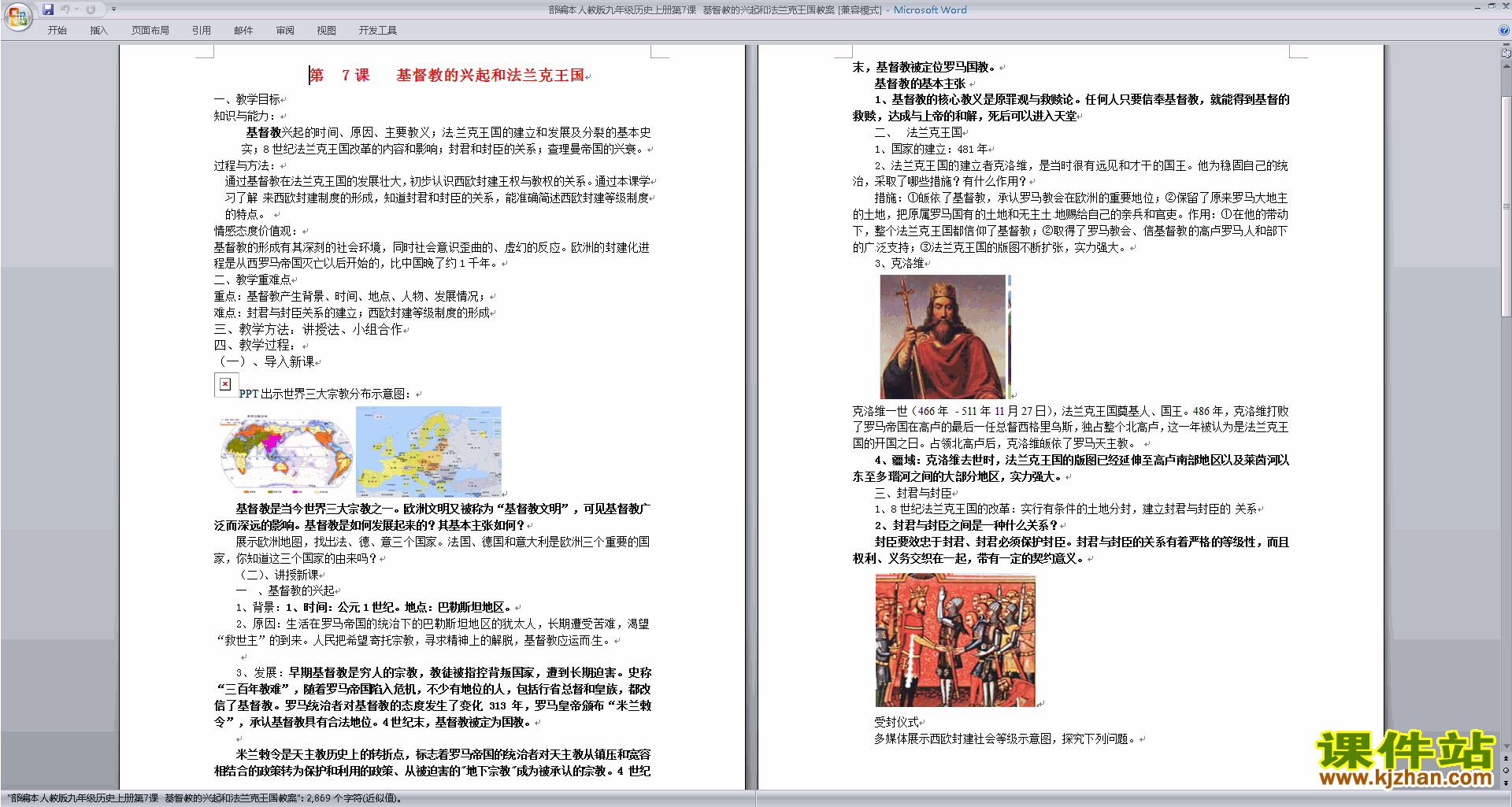Image resolution: width=1512 pixels, height=807 pixels.
Task: Click the line 情感态度价值观：
Action: pyautogui.click(x=257, y=231)
